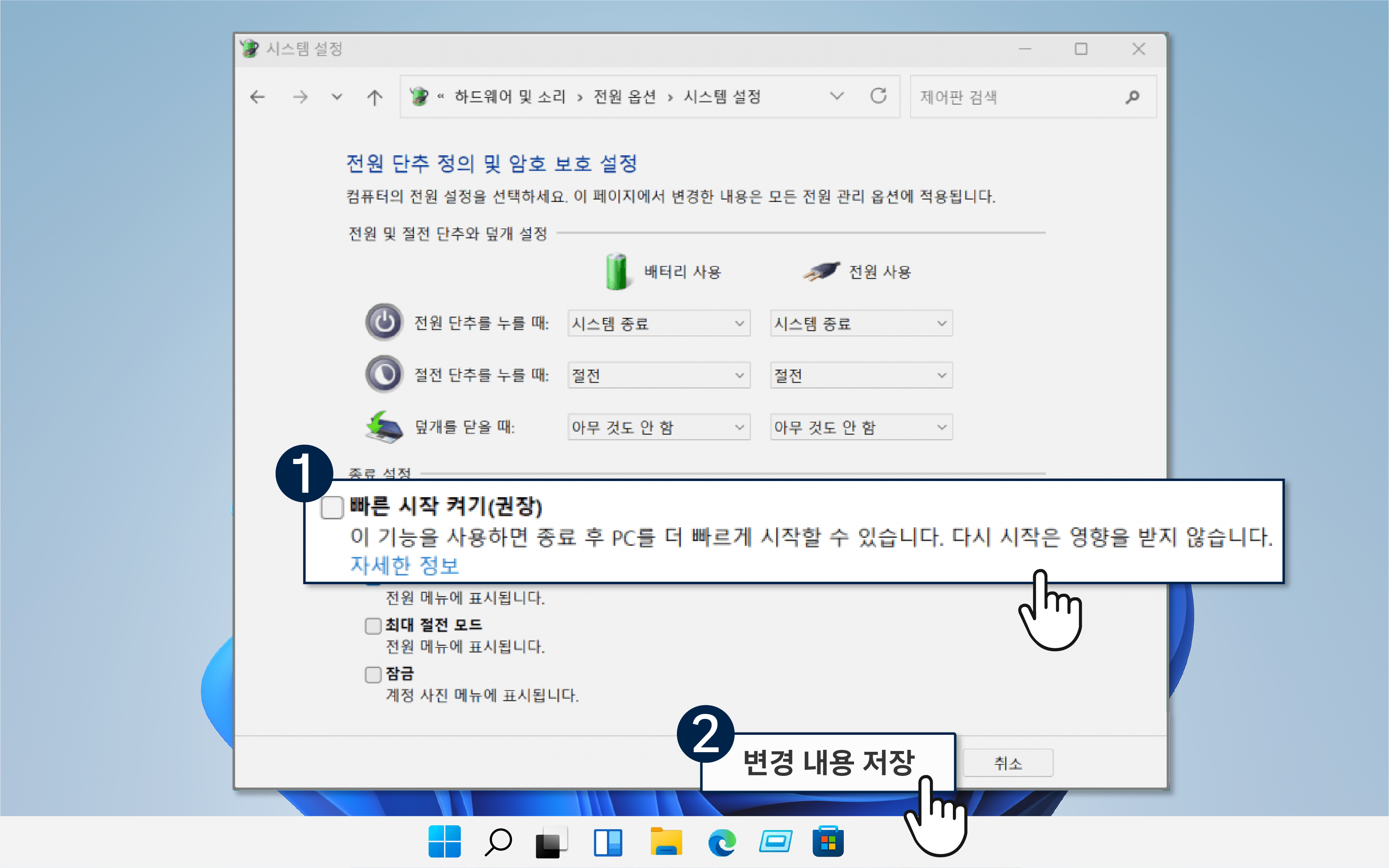The image size is (1389, 868).
Task: Enable the 잠금 checkbox
Action: 373,675
